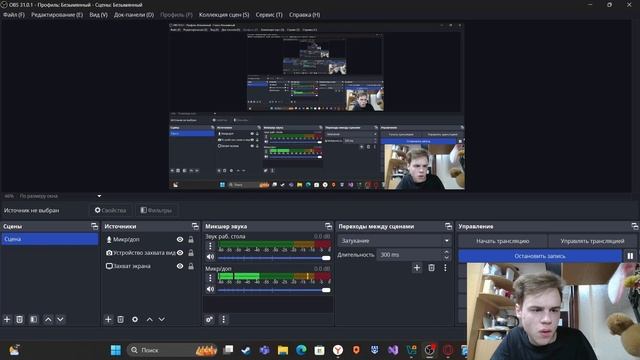Open the Коллекция сцен menu

click(224, 15)
